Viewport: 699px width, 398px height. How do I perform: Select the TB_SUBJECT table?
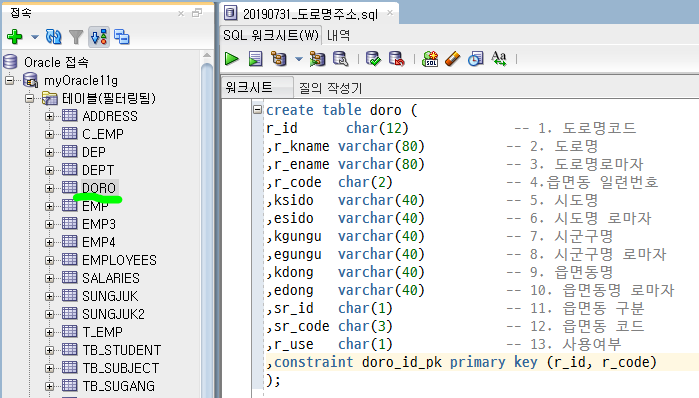click(x=120, y=368)
